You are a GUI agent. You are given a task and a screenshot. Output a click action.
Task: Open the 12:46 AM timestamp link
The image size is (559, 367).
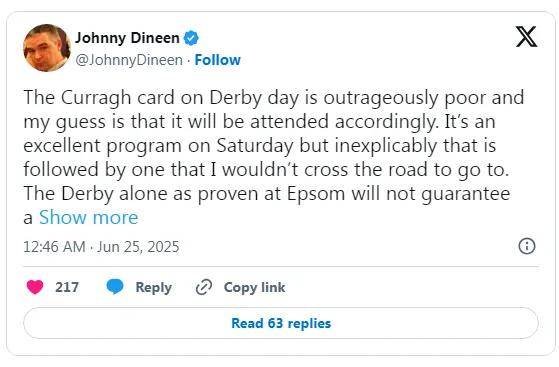[x=54, y=247]
